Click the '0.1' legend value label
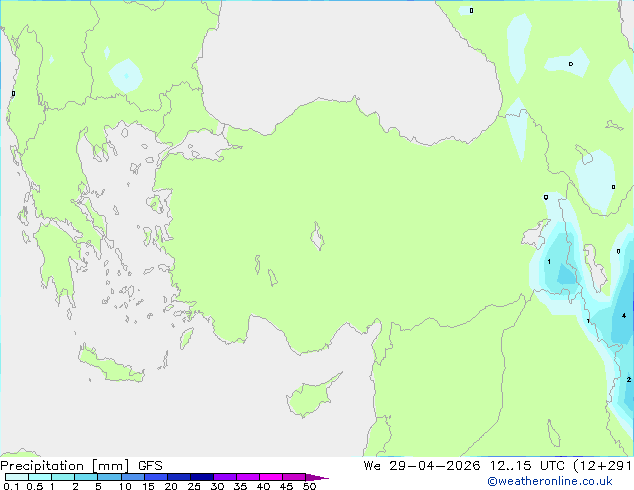The width and height of the screenshot is (634, 490). (x=11, y=486)
